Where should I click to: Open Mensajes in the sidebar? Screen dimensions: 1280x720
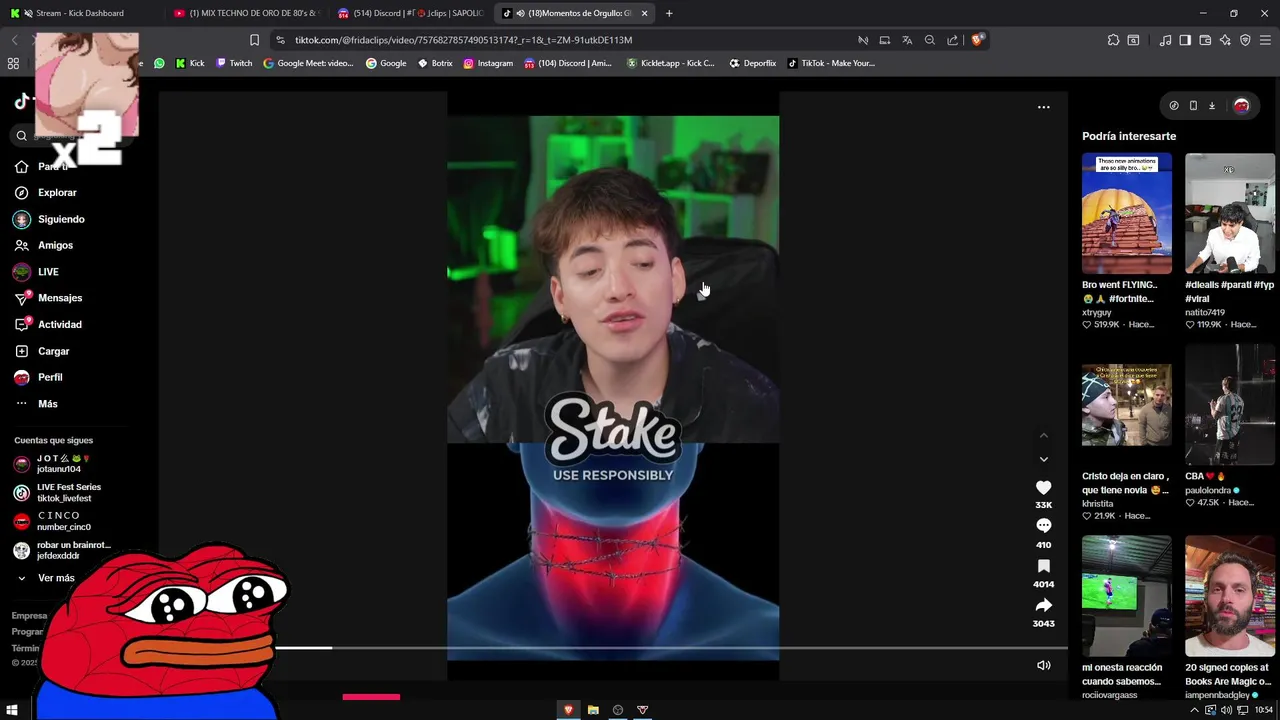48,298
